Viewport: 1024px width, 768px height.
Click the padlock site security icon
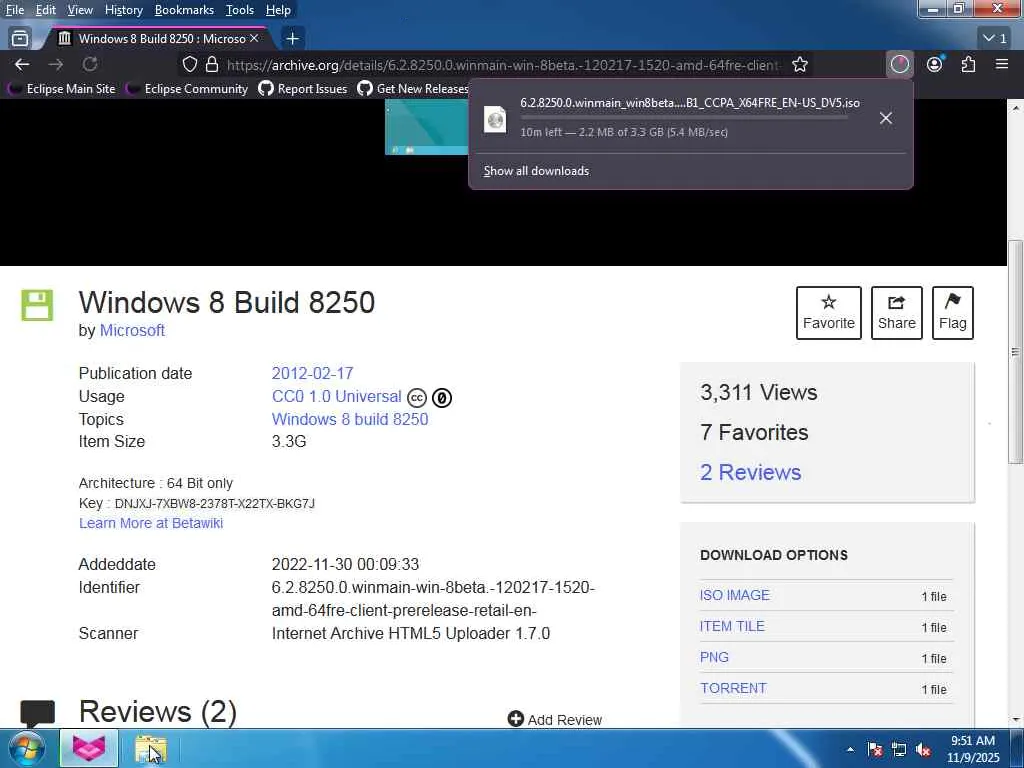click(x=212, y=64)
